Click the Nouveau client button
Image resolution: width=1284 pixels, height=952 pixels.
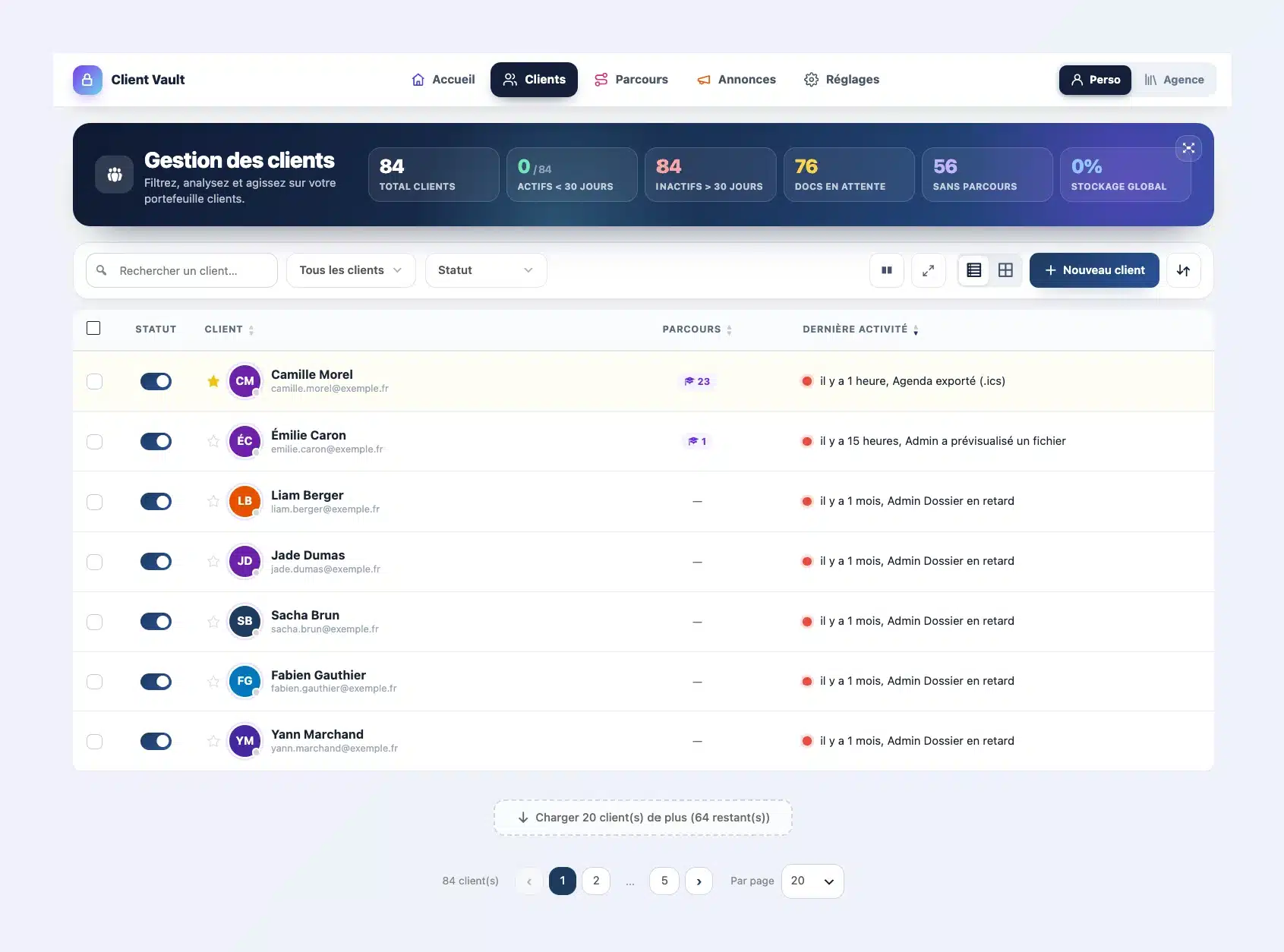(x=1094, y=270)
